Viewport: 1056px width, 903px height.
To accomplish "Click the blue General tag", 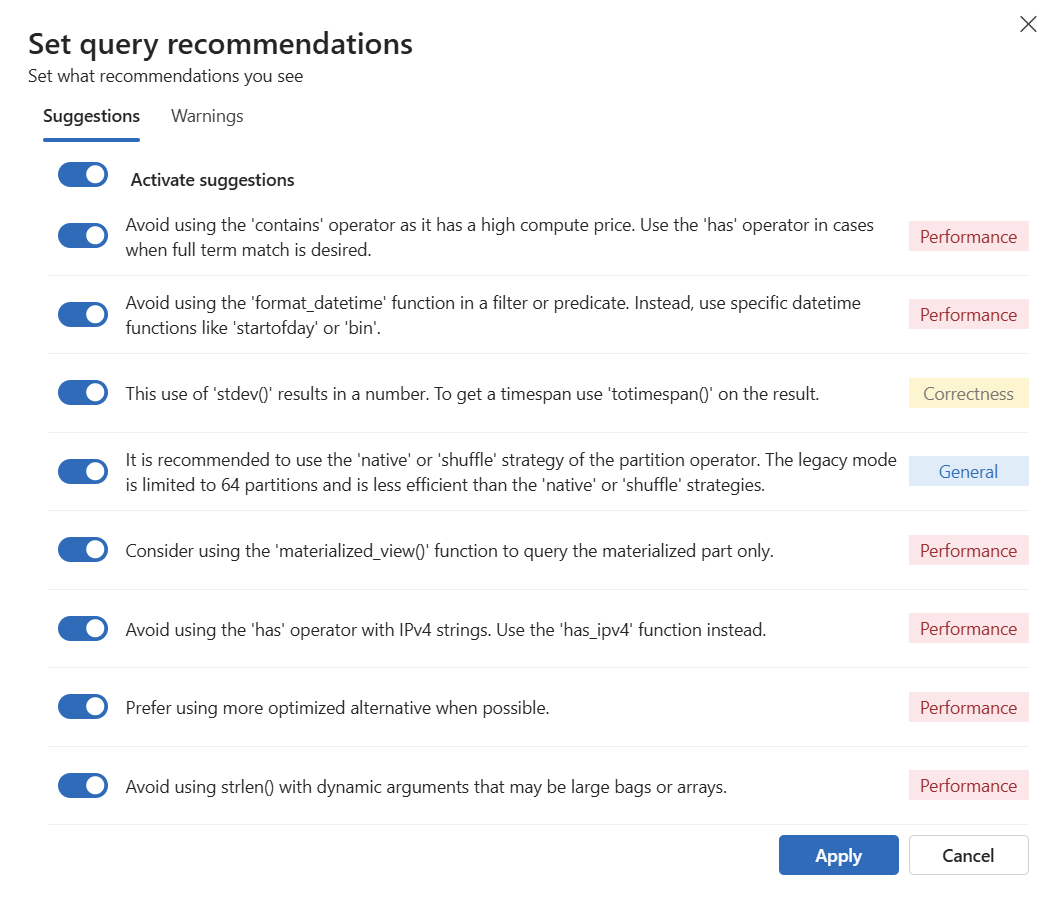I will pos(968,472).
